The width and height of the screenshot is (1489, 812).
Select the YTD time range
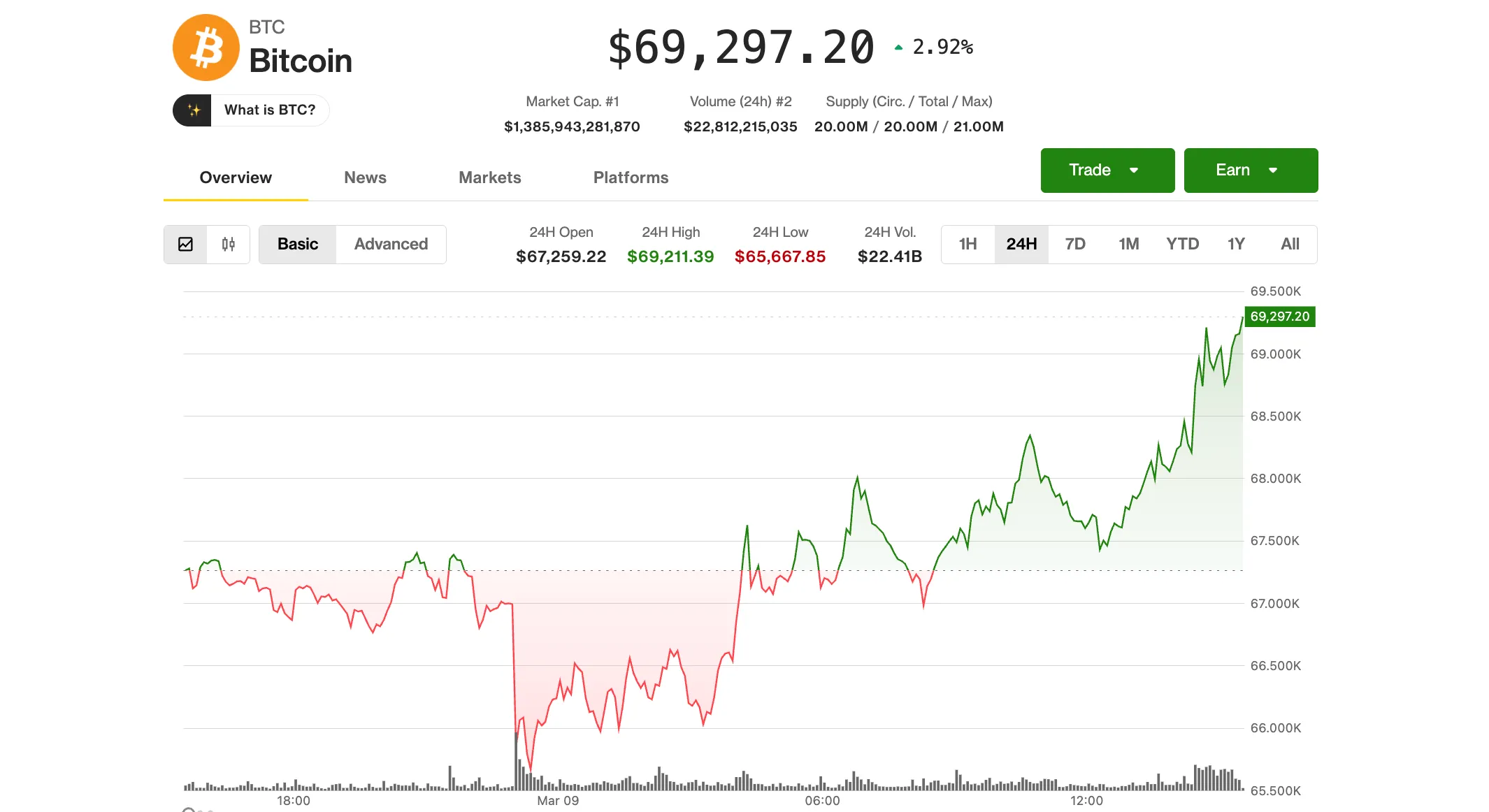click(1182, 244)
